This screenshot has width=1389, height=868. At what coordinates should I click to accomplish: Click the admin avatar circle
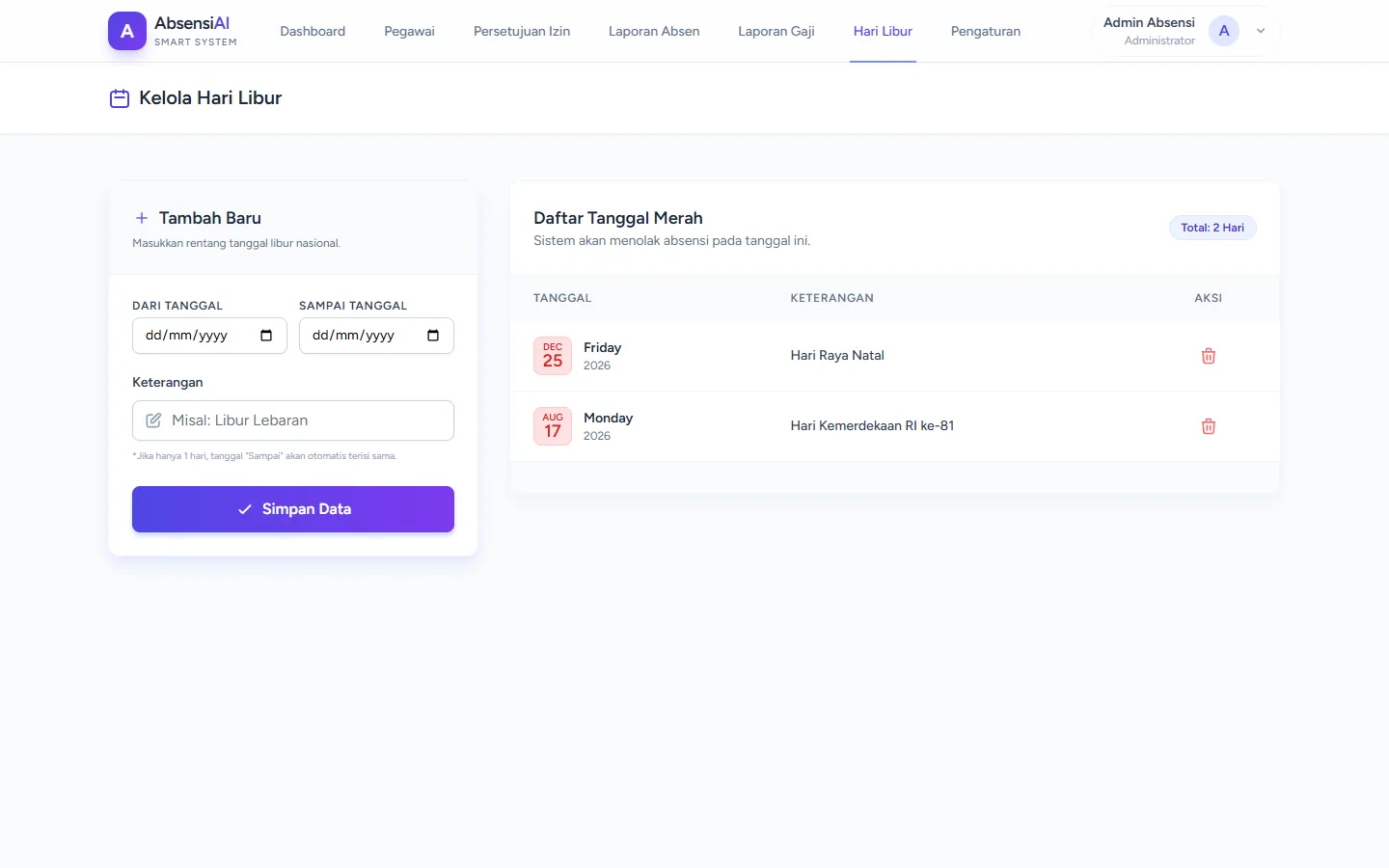(1224, 31)
